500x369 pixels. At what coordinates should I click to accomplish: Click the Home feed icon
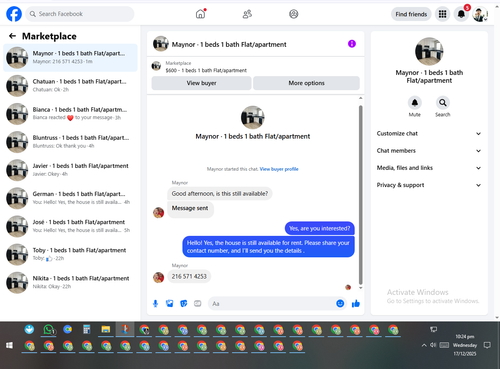click(x=200, y=14)
